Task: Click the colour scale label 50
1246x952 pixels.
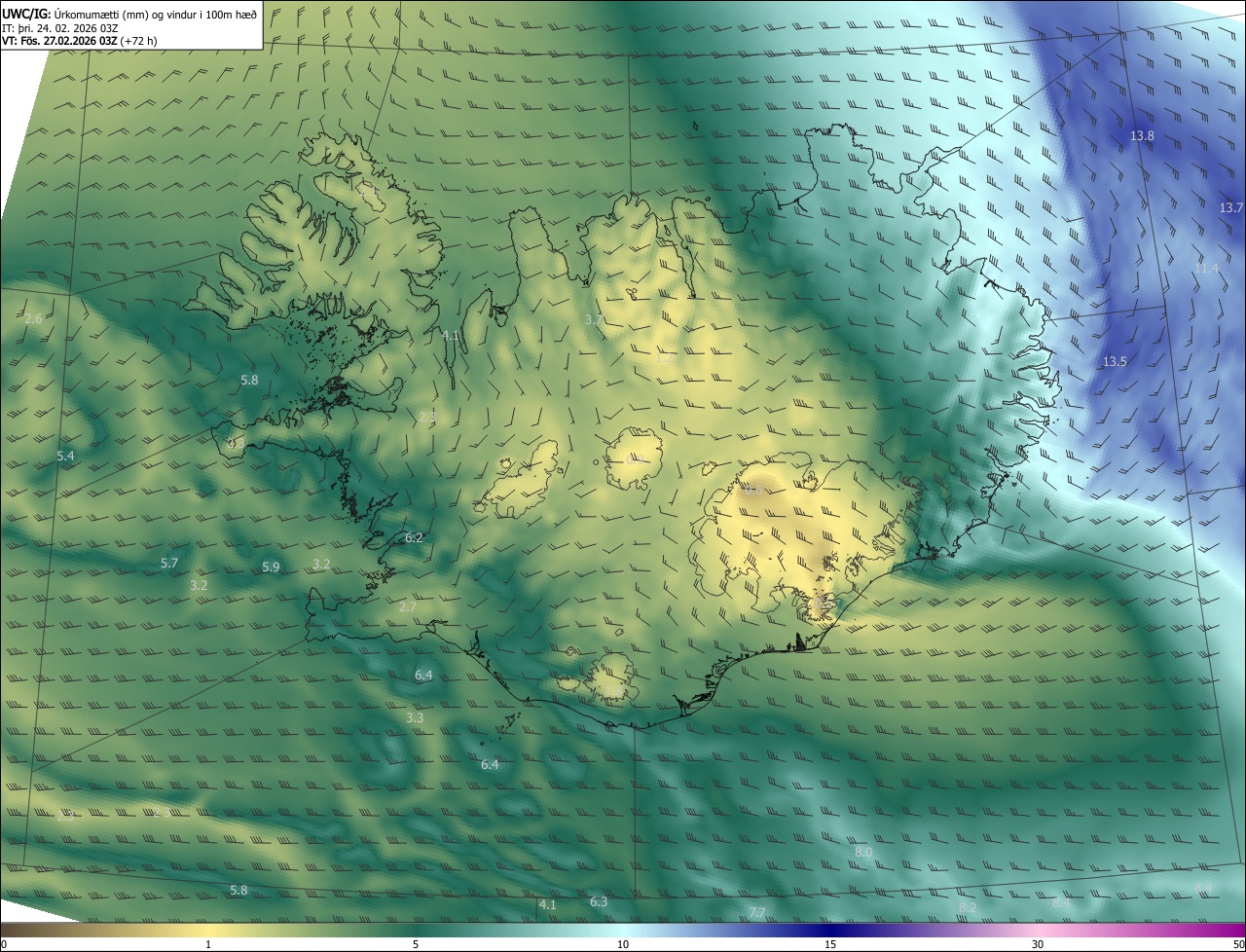Action: [x=1238, y=944]
